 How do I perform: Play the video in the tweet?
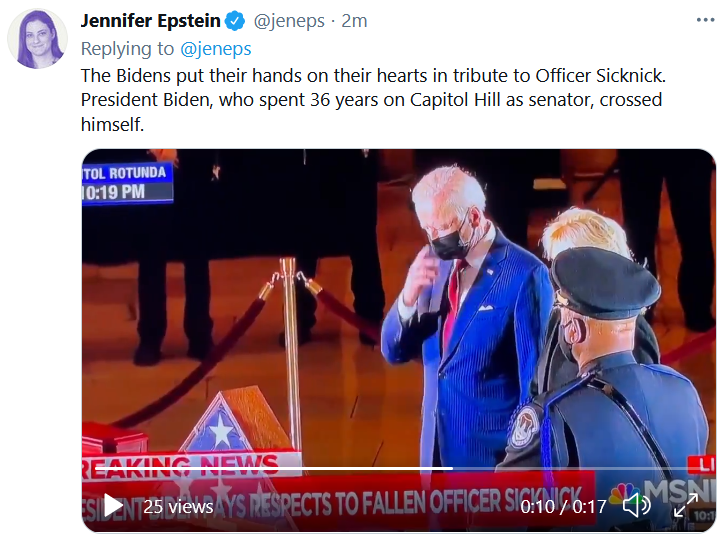[113, 506]
